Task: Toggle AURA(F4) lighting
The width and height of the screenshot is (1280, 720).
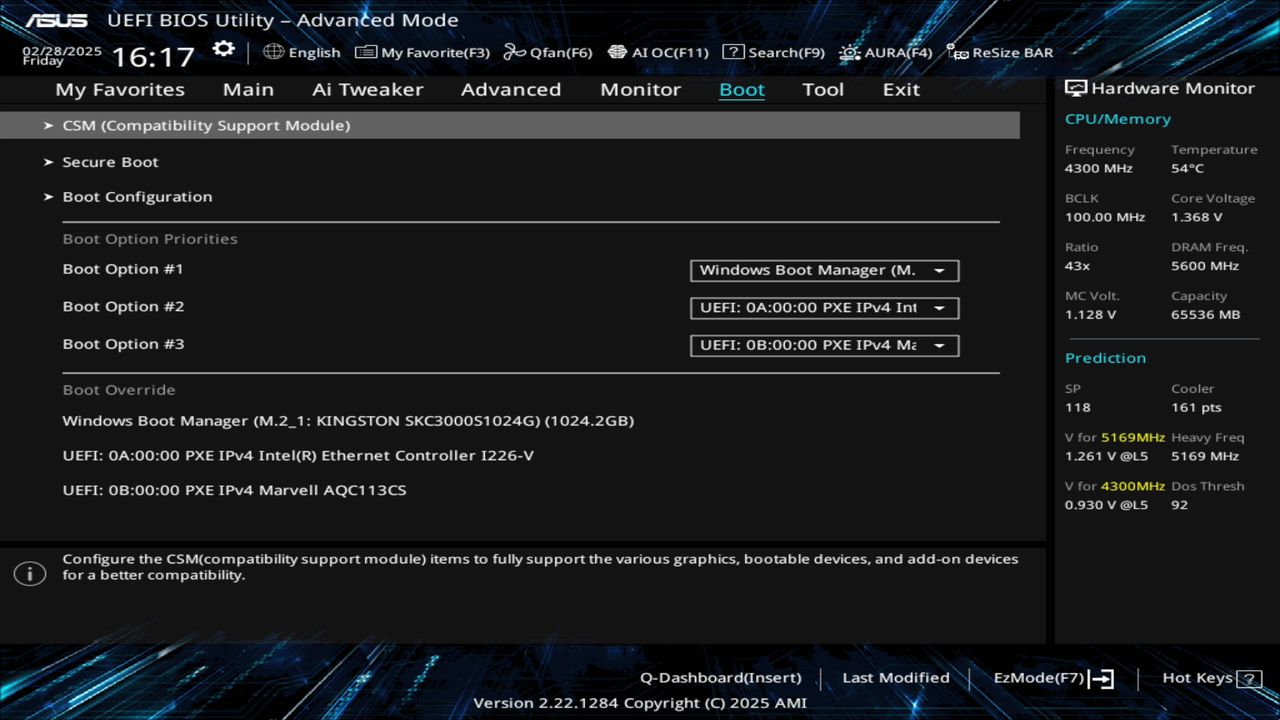Action: point(885,52)
